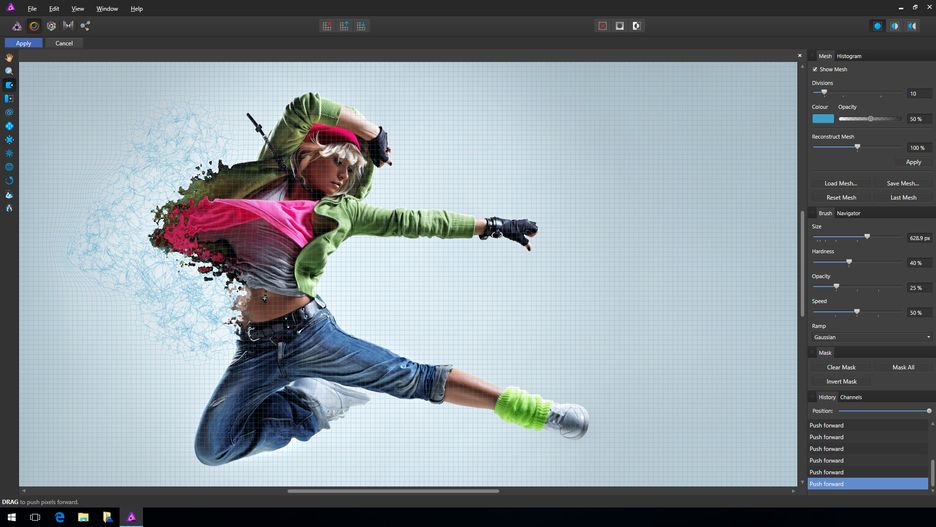Click the blue mesh Colour swatch
This screenshot has height=527, width=936.
pos(823,119)
